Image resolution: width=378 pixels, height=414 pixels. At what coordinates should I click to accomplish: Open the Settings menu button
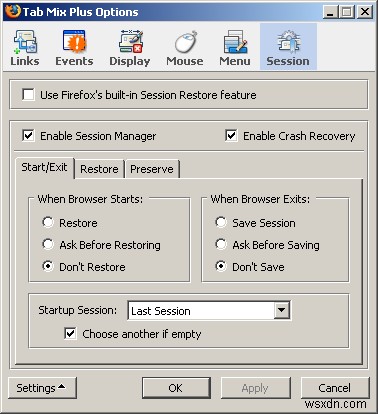coord(42,388)
